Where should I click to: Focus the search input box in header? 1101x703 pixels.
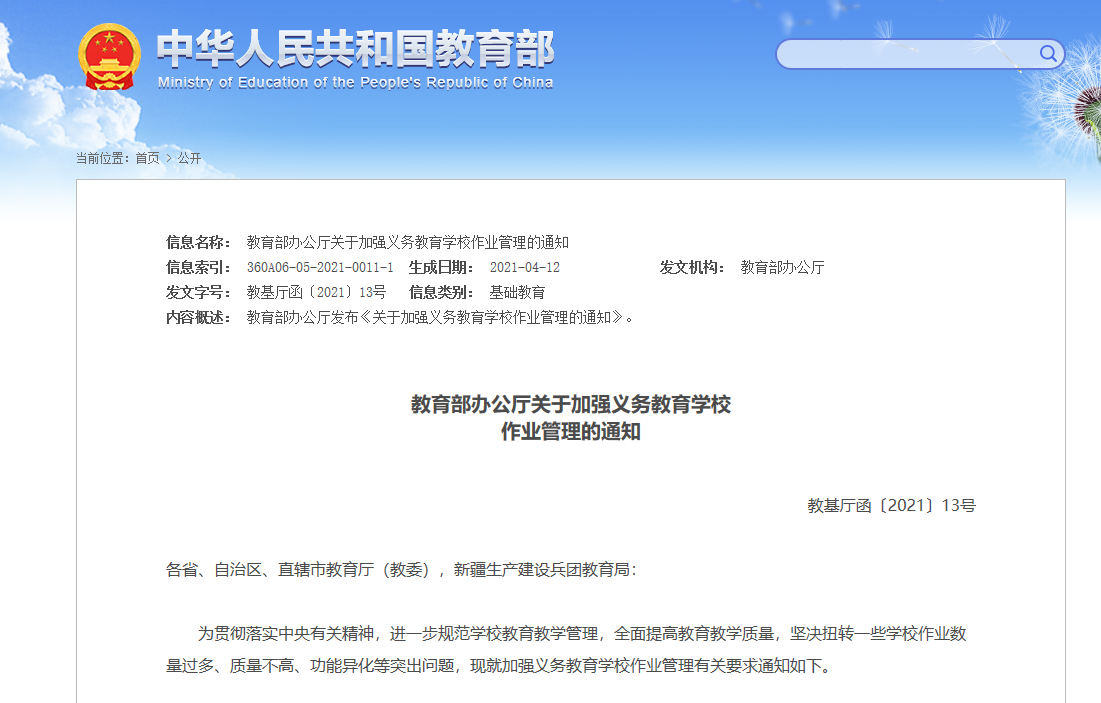[905, 54]
